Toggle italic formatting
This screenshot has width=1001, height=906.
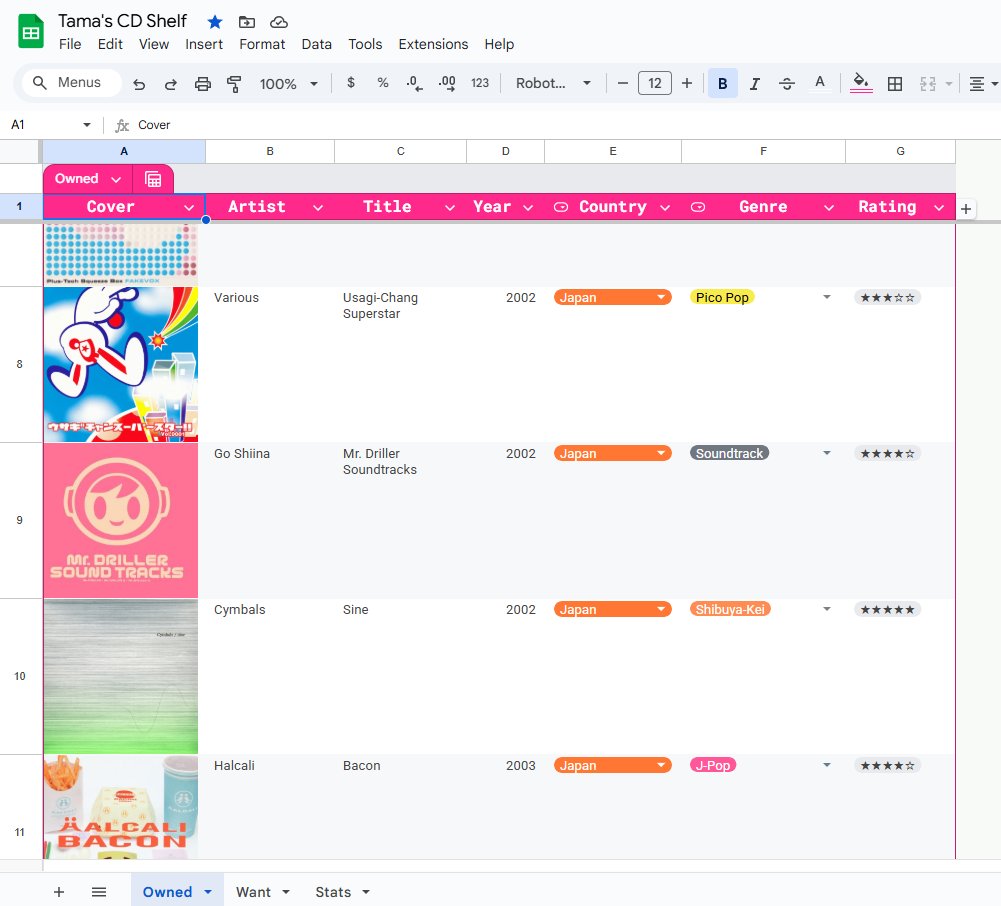[x=755, y=84]
